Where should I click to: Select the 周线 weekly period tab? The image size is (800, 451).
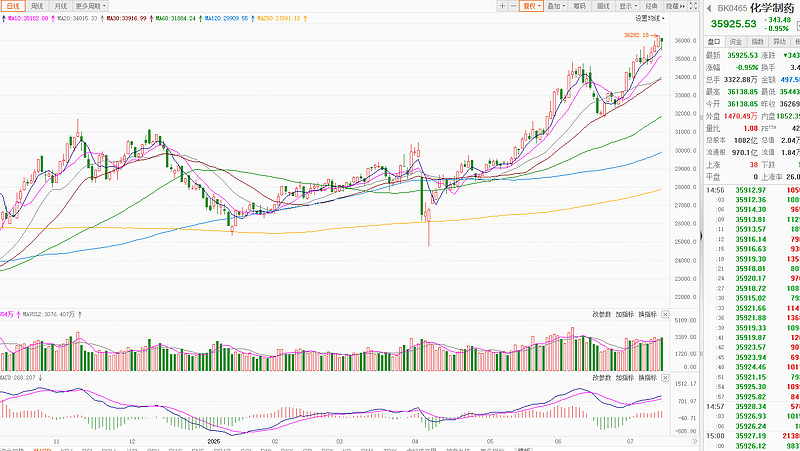pos(37,6)
